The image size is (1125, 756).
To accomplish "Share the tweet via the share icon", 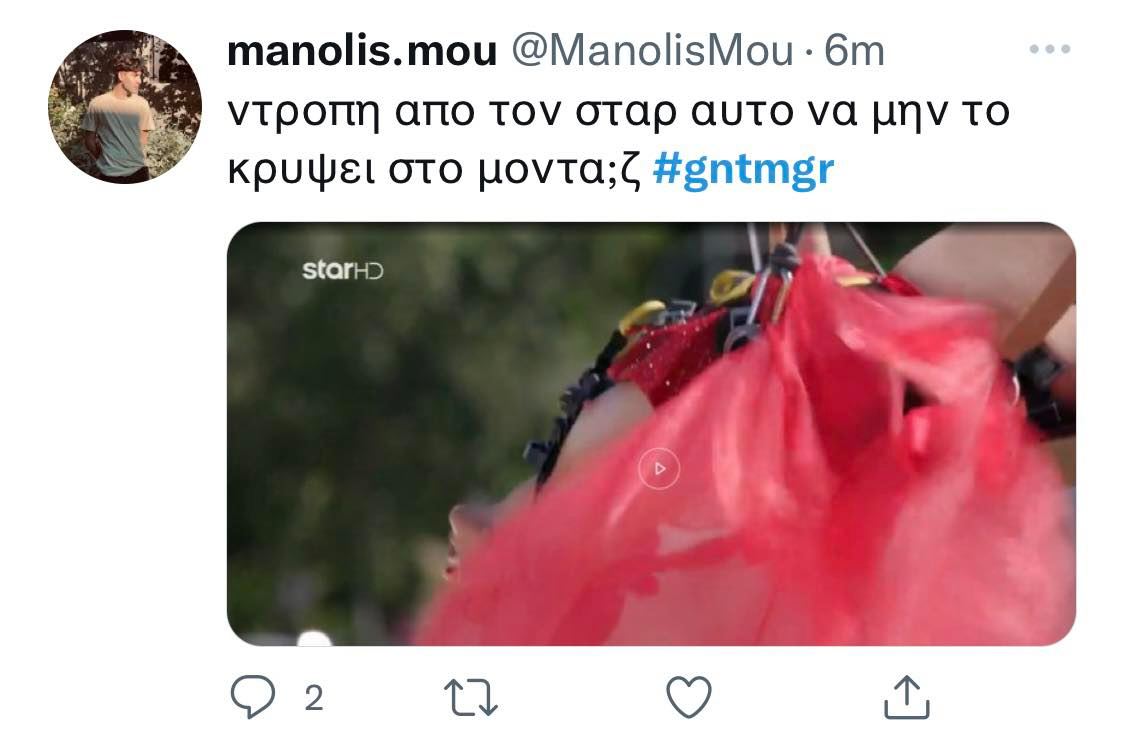I will 907,696.
